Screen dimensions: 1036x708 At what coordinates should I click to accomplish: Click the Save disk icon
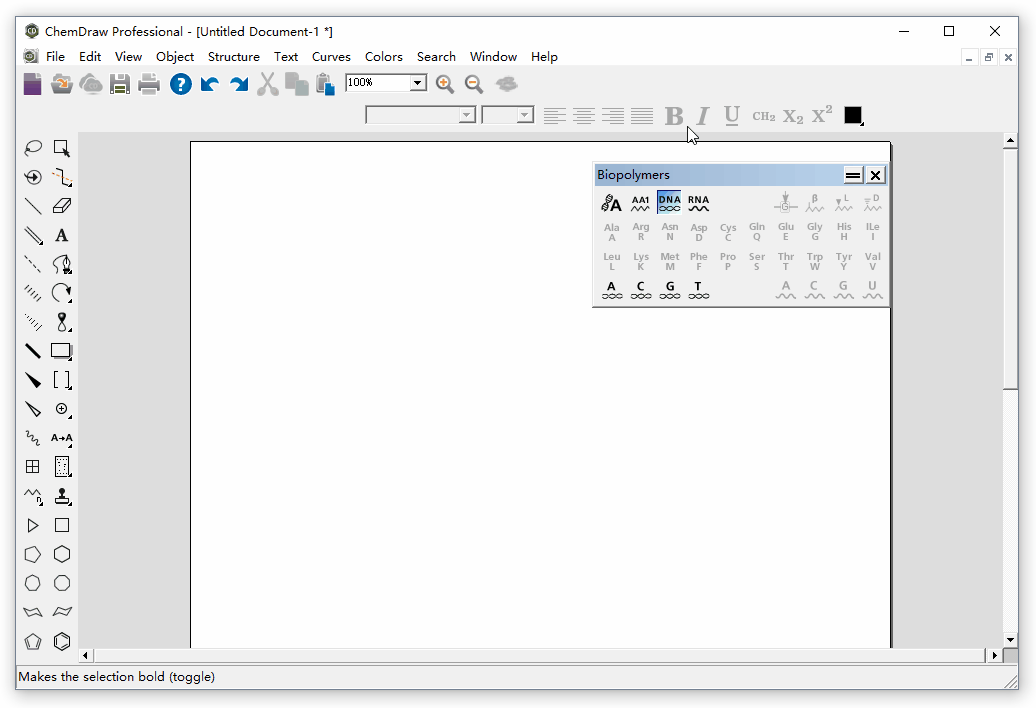pos(120,84)
